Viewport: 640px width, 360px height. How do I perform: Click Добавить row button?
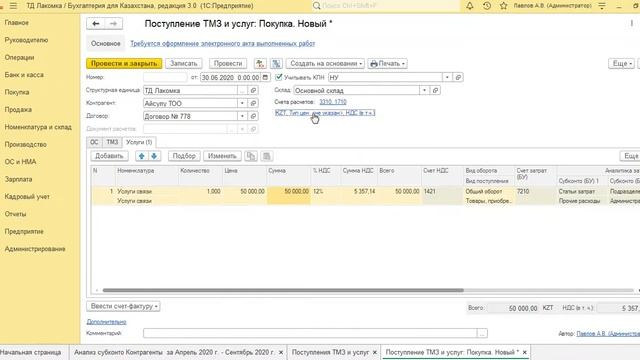tap(109, 156)
